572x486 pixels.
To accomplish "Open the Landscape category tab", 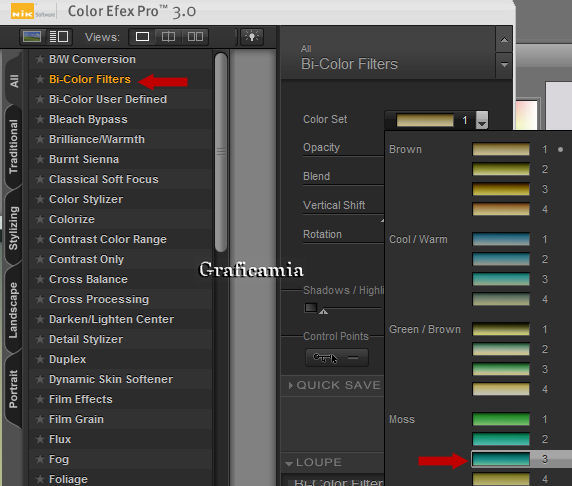I will click(13, 310).
